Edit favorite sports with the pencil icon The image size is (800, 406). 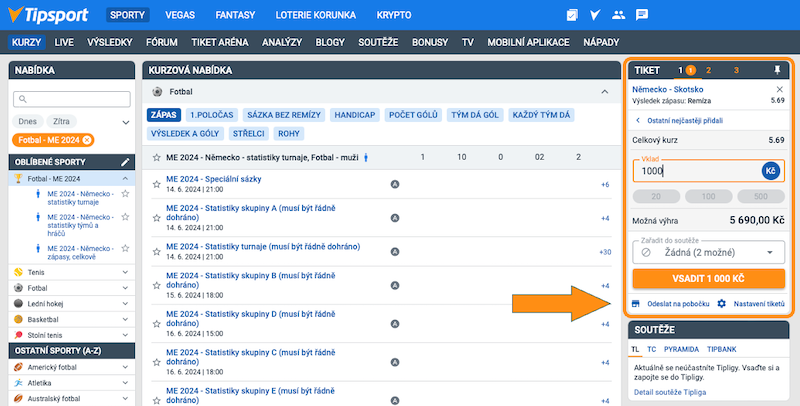pos(125,161)
